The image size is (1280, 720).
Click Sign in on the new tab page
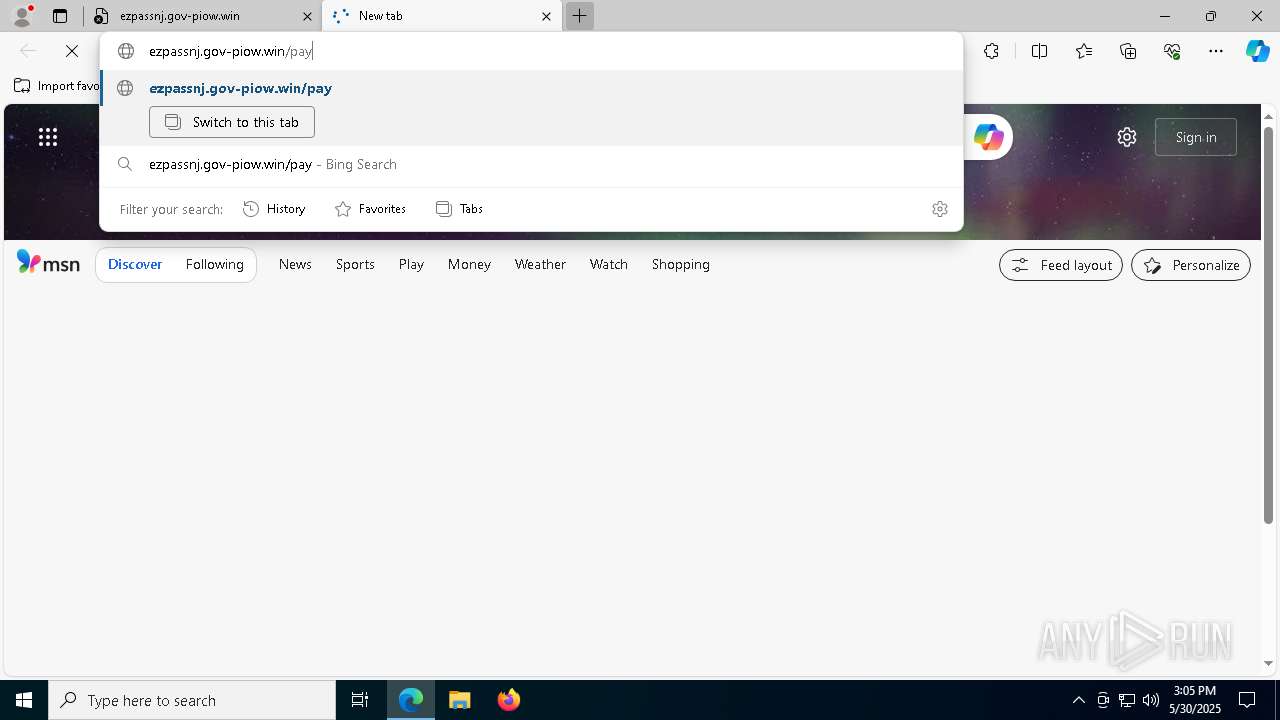click(x=1196, y=137)
